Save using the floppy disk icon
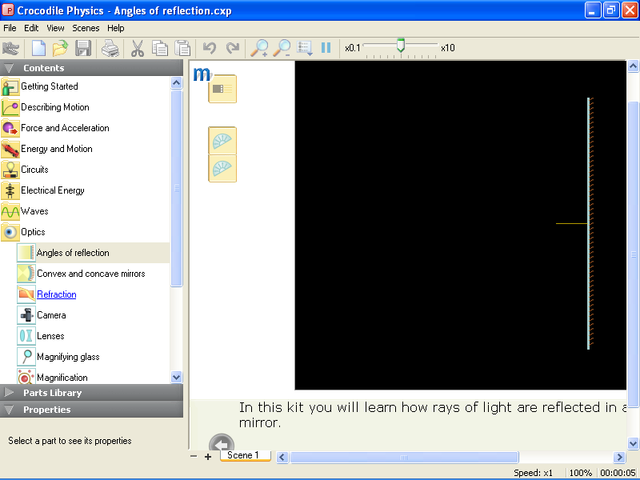 (x=83, y=48)
